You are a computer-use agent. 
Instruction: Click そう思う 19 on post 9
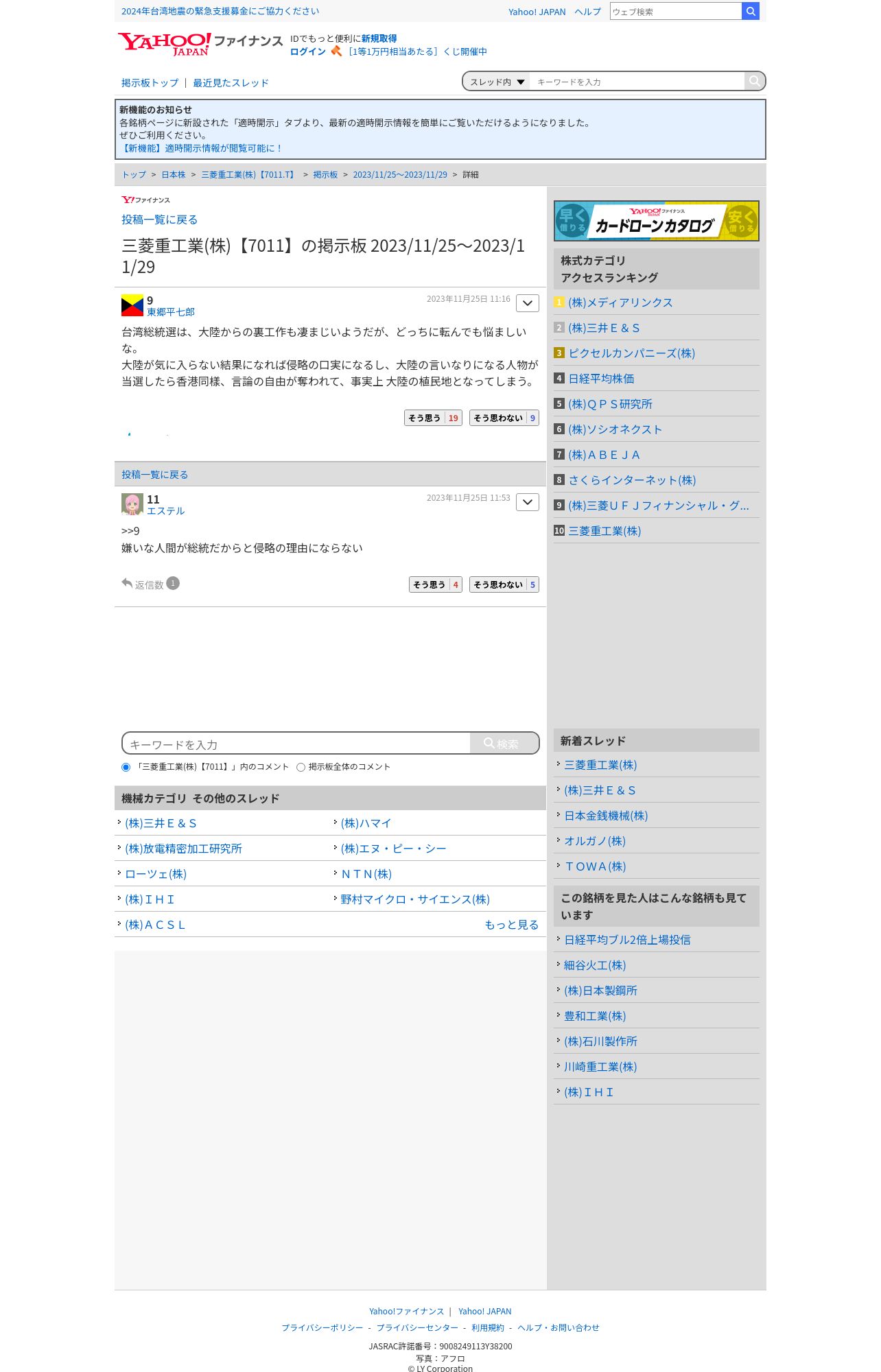click(433, 418)
